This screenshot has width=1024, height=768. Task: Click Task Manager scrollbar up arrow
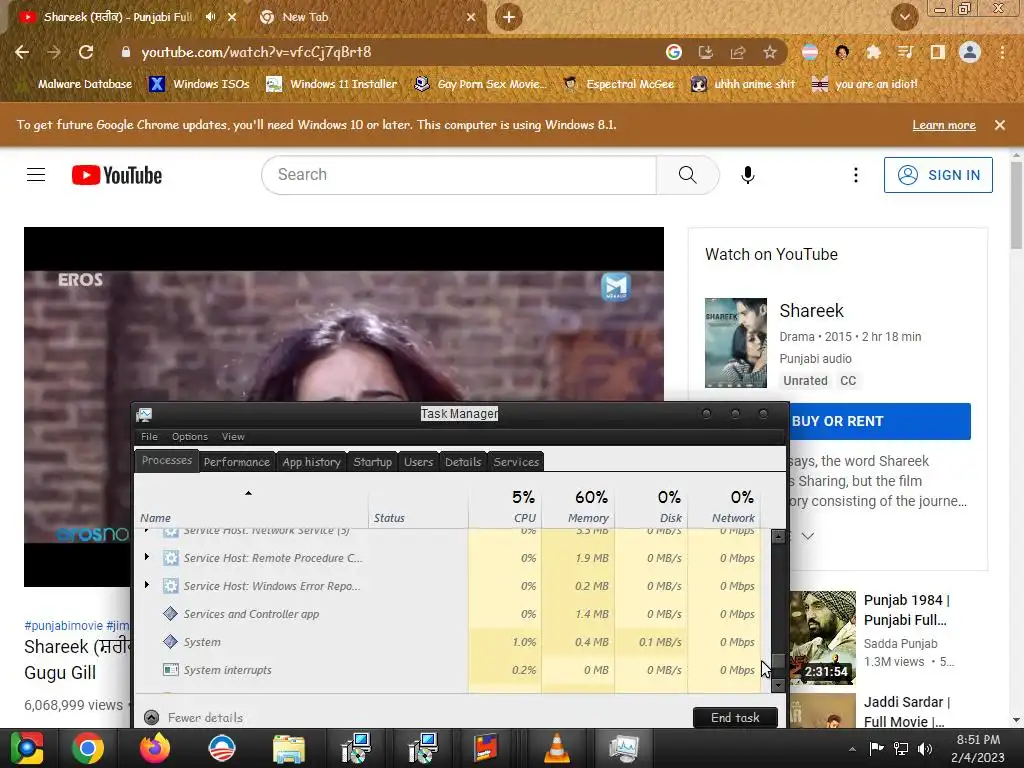point(778,537)
